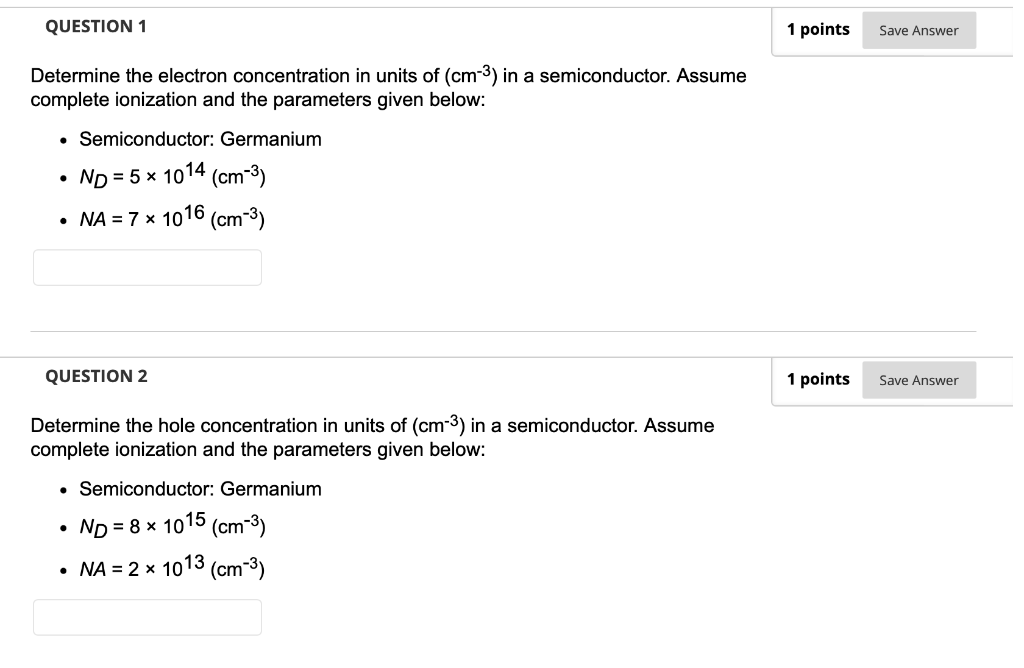Image resolution: width=1024 pixels, height=668 pixels.
Task: Click the answer input field under Question 1
Action: 147,267
